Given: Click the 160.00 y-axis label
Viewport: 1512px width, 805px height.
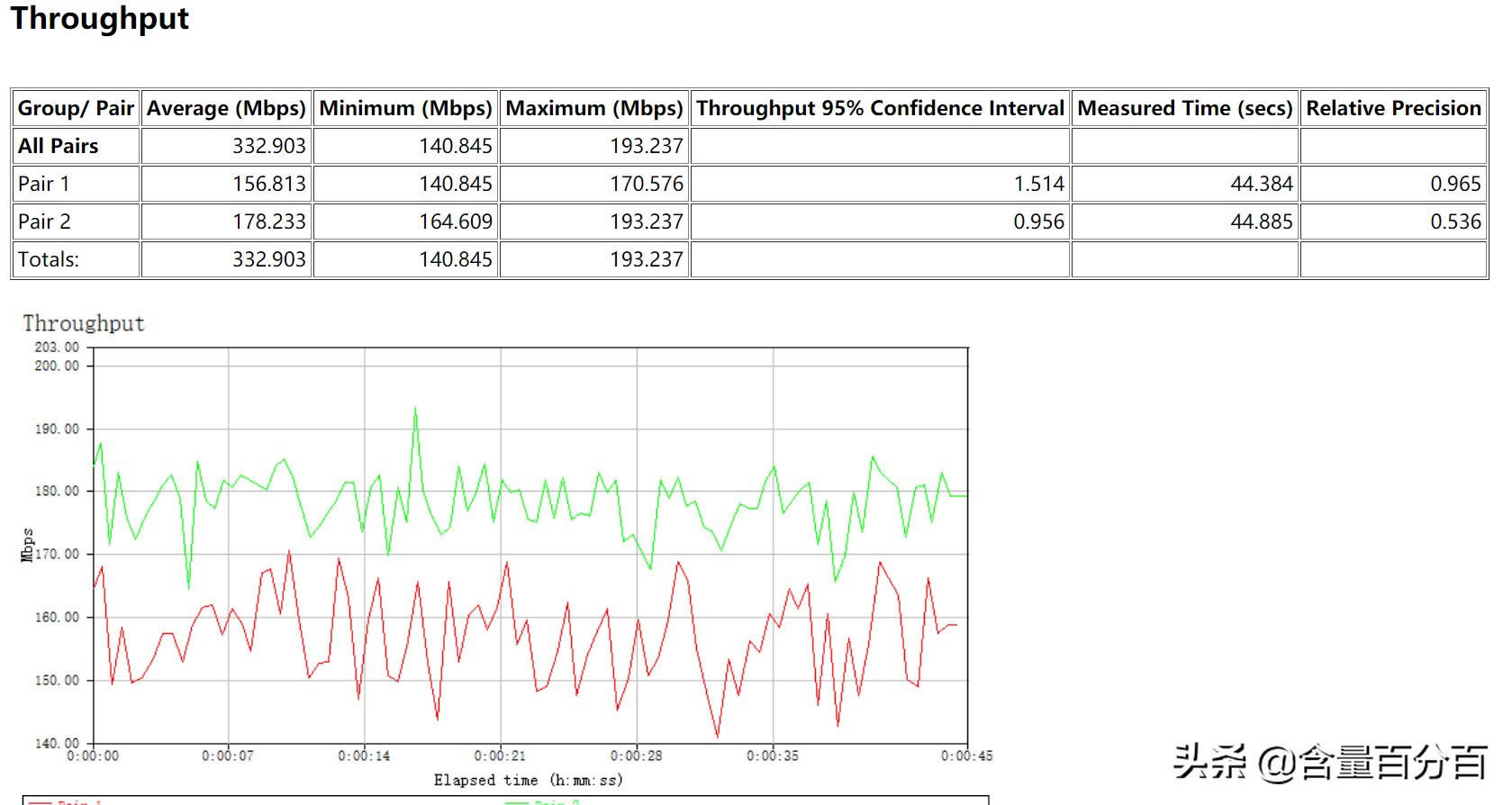Looking at the screenshot, I should tap(57, 617).
